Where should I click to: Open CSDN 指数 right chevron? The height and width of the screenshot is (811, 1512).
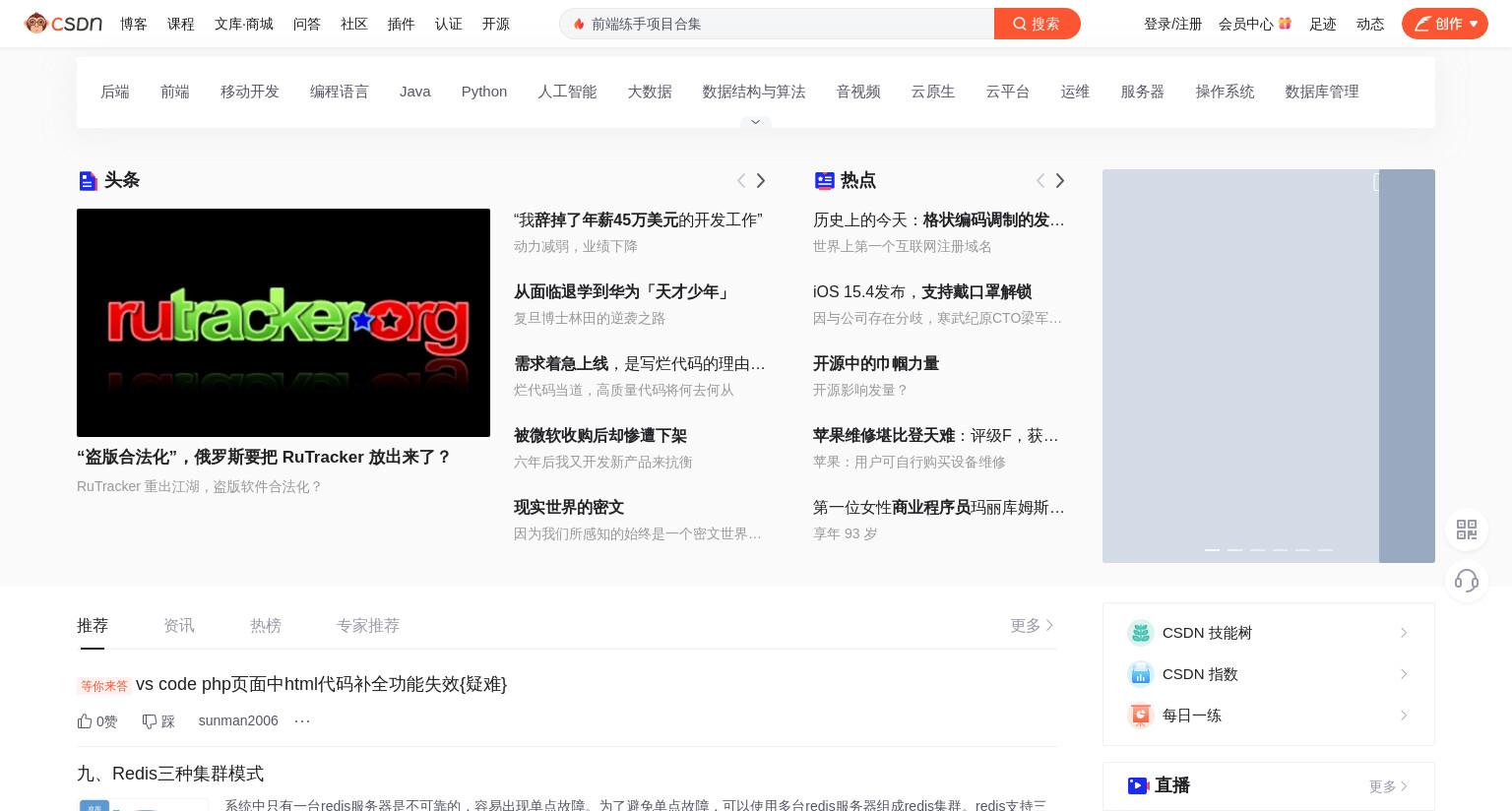(1404, 674)
